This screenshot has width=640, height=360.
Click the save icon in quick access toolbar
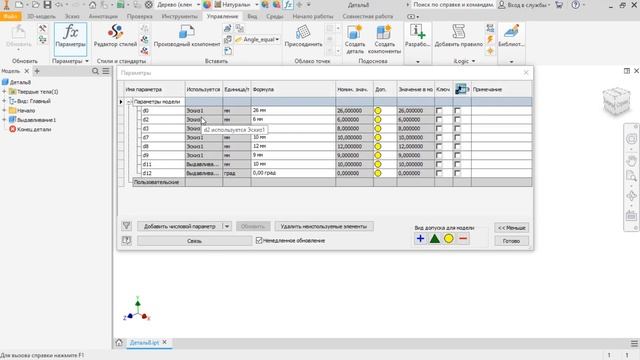pyautogui.click(x=48, y=5)
